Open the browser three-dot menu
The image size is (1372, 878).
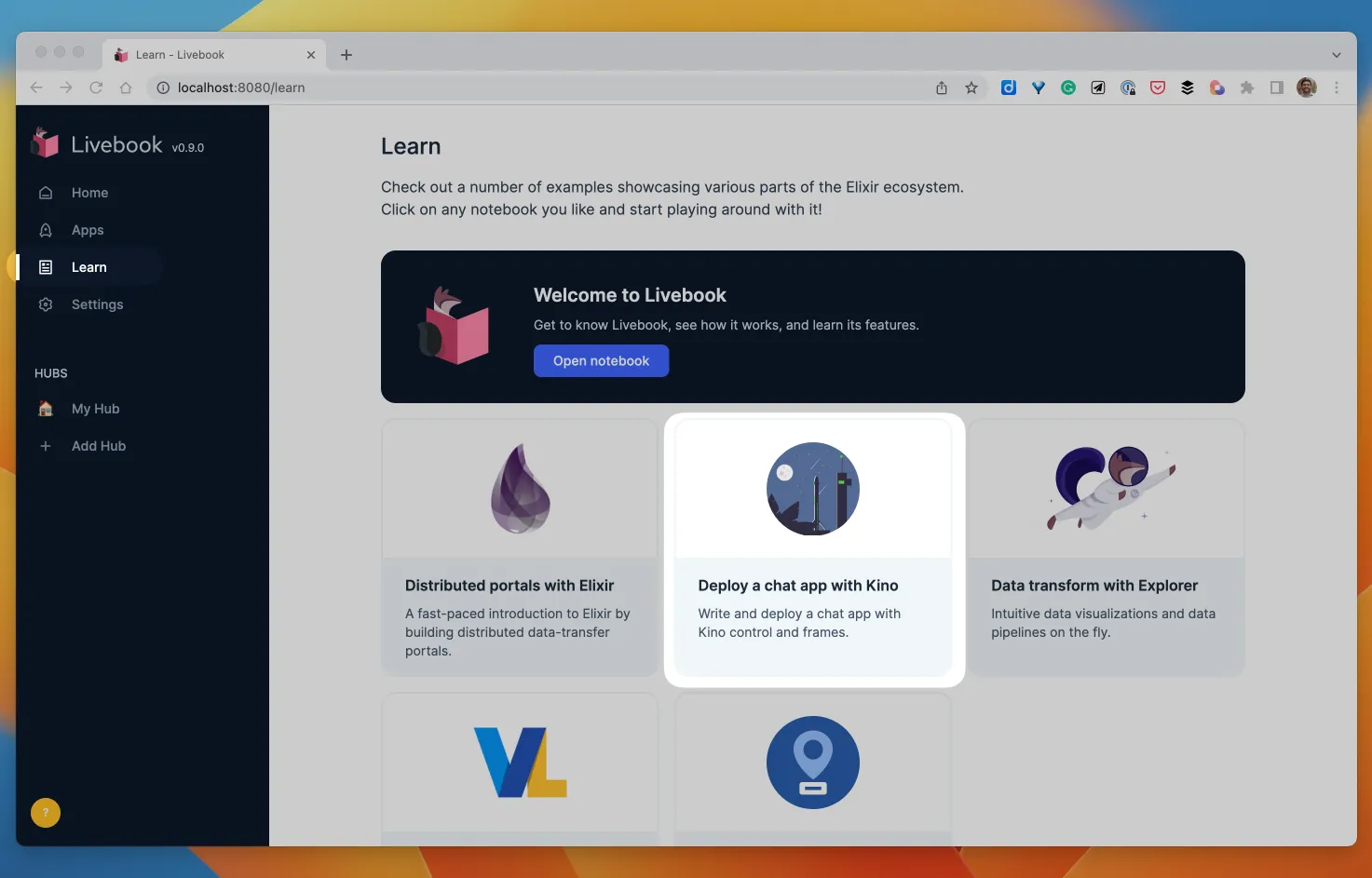[x=1337, y=88]
